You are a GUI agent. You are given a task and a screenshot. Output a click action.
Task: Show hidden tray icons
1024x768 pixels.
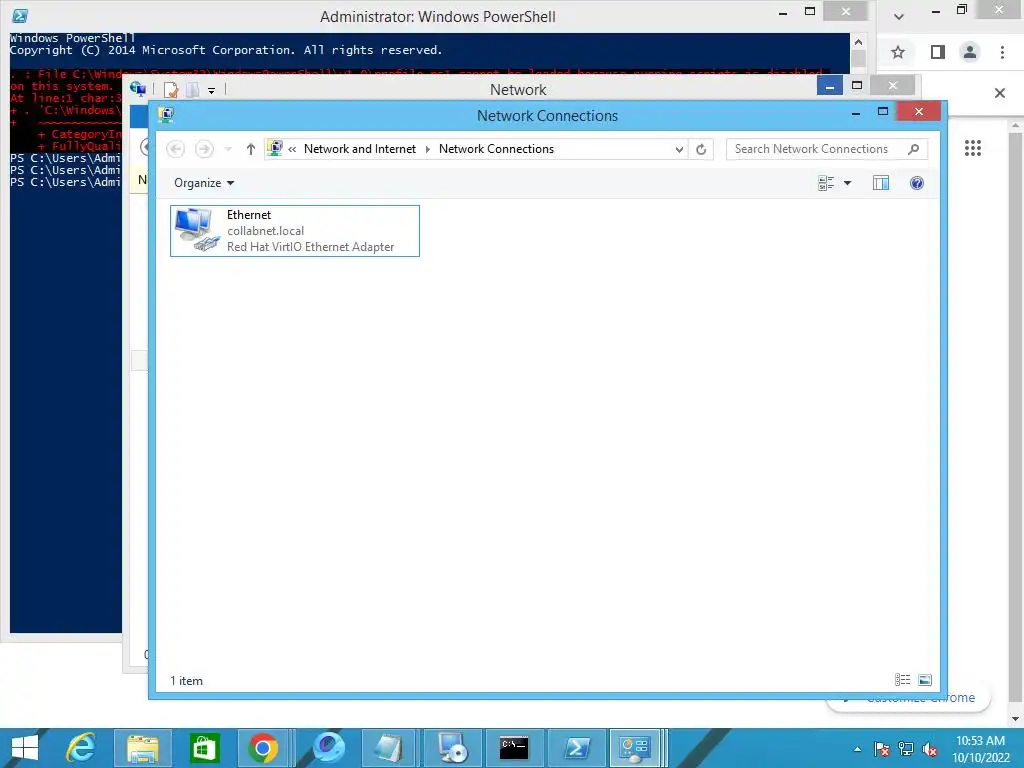[x=857, y=749]
